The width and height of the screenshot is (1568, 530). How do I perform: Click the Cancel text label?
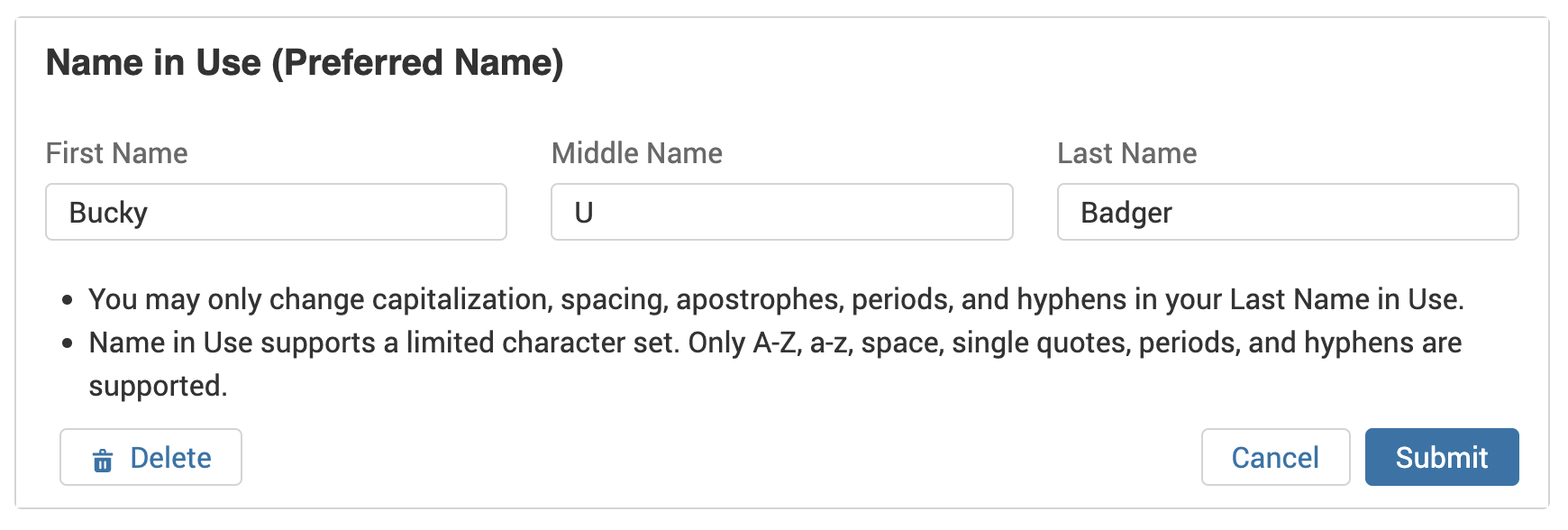1275,457
